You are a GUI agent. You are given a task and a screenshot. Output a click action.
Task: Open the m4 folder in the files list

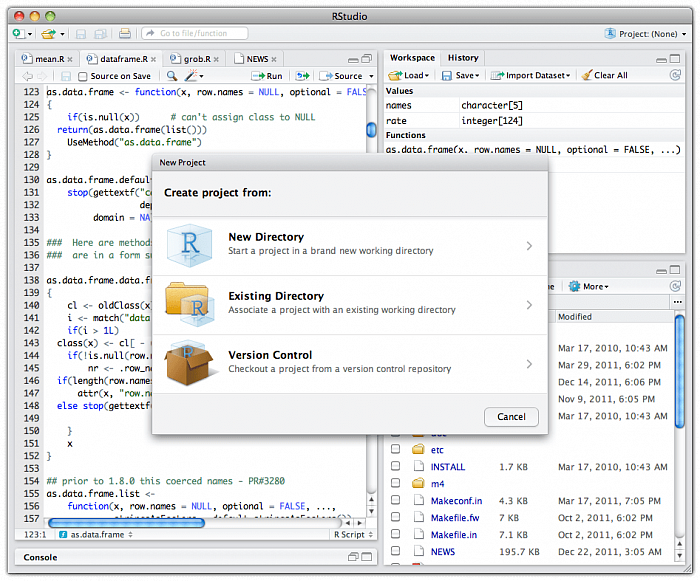click(437, 484)
